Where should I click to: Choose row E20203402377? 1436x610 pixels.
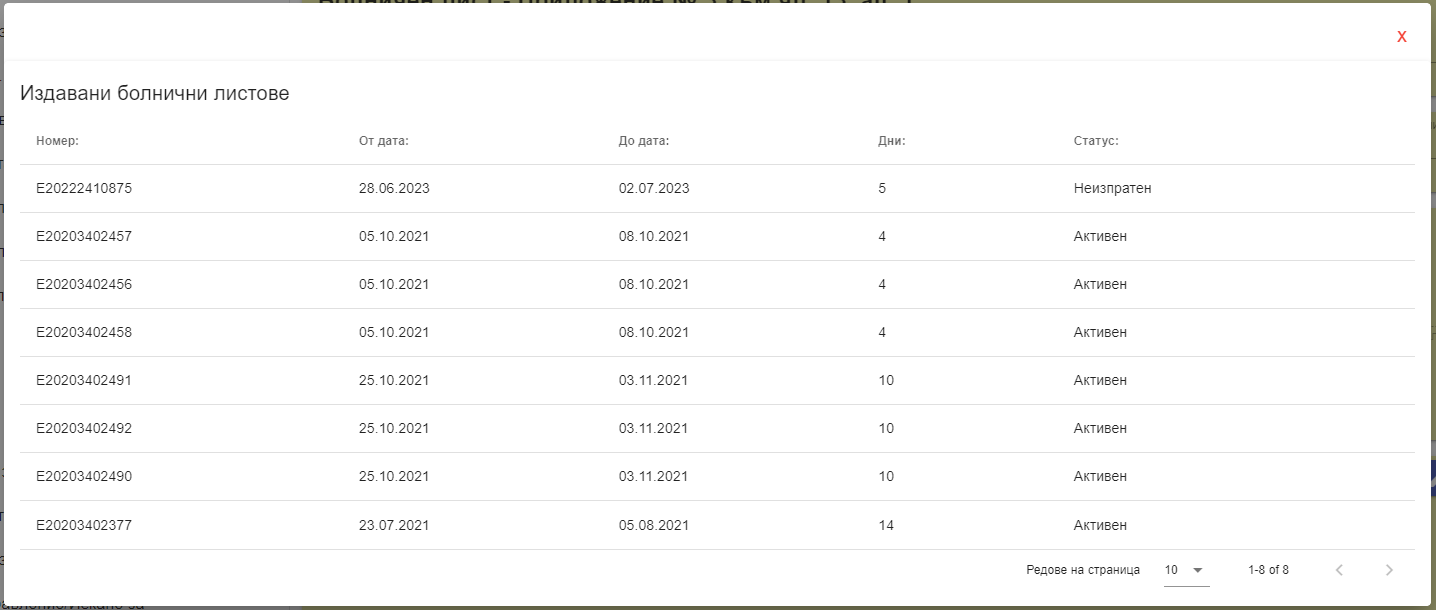tap(717, 525)
